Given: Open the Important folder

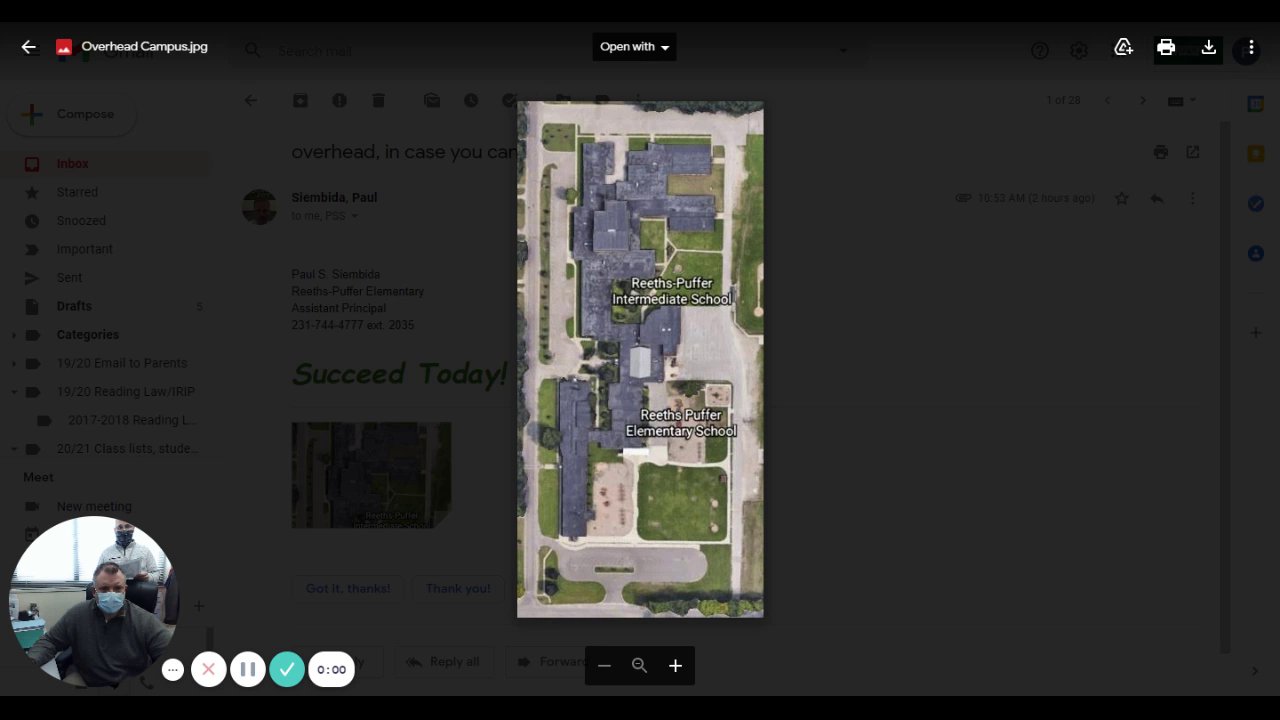Looking at the screenshot, I should (84, 249).
